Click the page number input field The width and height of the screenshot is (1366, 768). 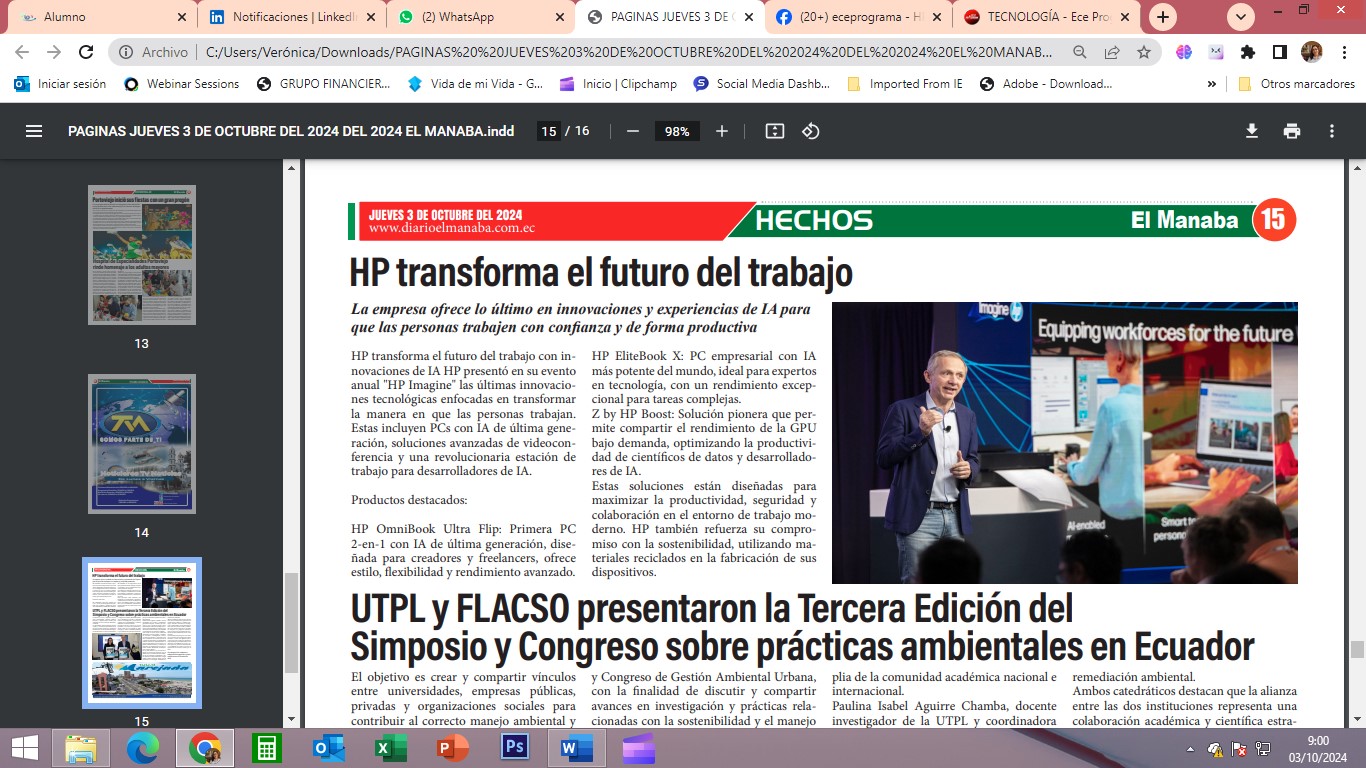pyautogui.click(x=548, y=131)
